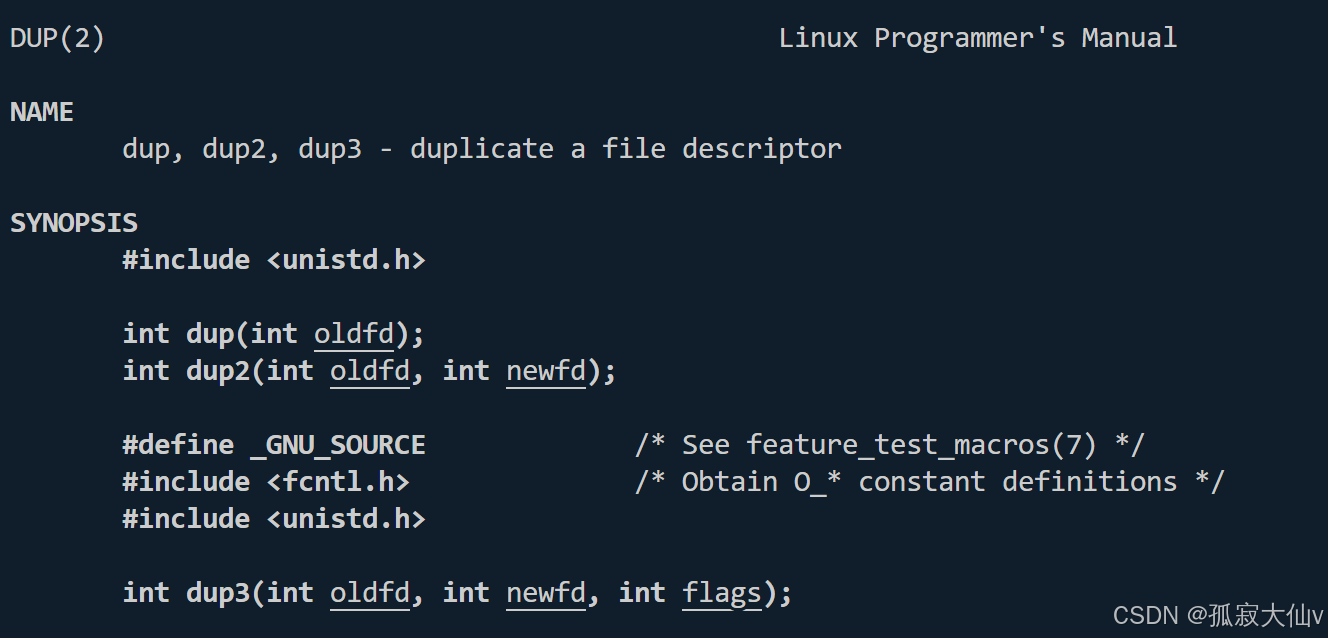Click underlined oldfd in the dup3() prototype

point(370,593)
